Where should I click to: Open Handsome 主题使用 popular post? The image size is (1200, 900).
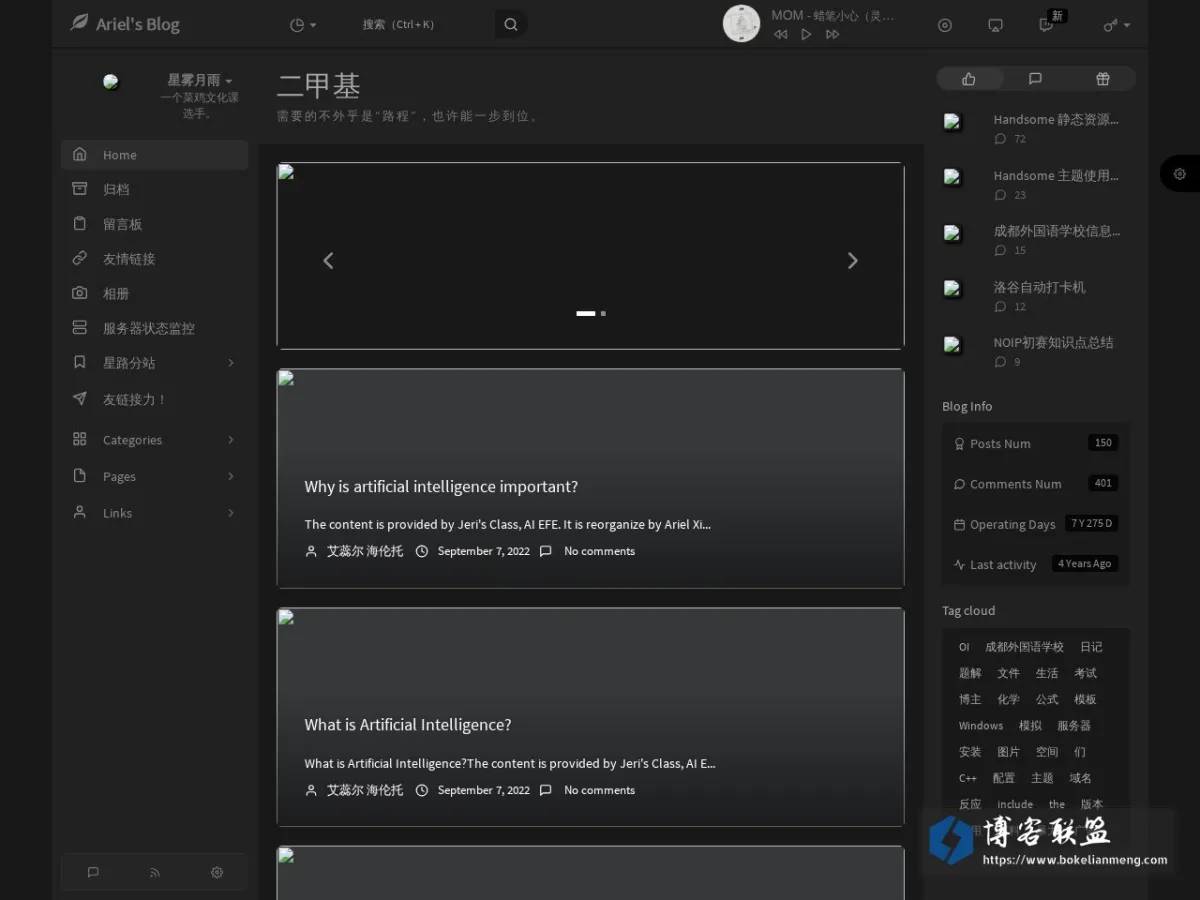[x=1056, y=175]
